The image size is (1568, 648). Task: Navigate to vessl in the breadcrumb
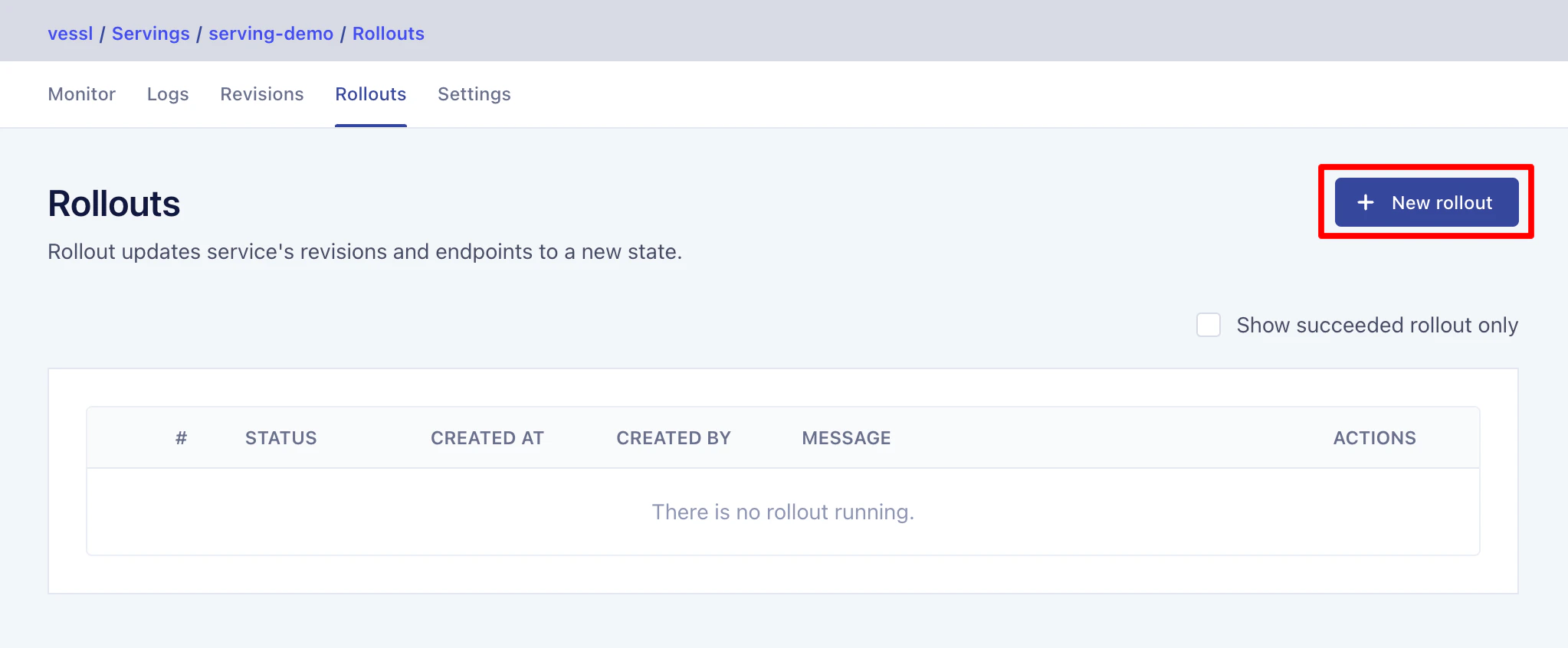coord(70,34)
